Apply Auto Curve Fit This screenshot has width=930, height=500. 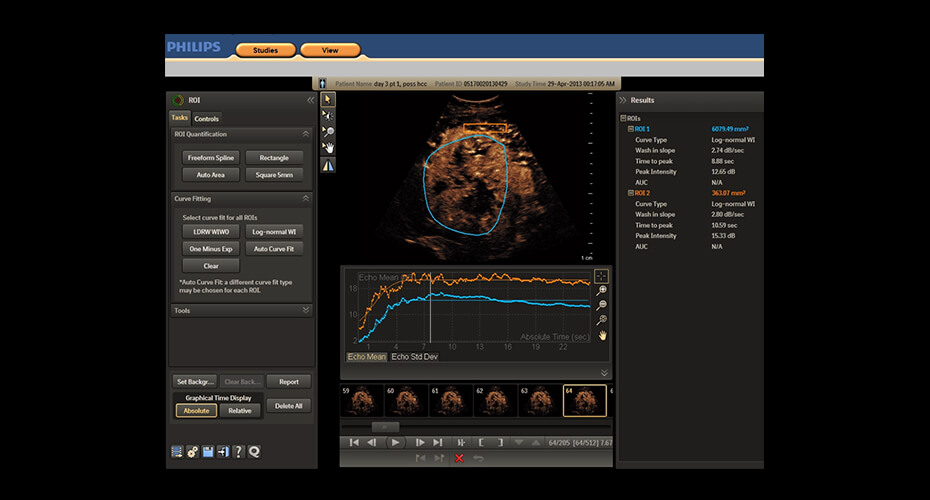point(273,248)
